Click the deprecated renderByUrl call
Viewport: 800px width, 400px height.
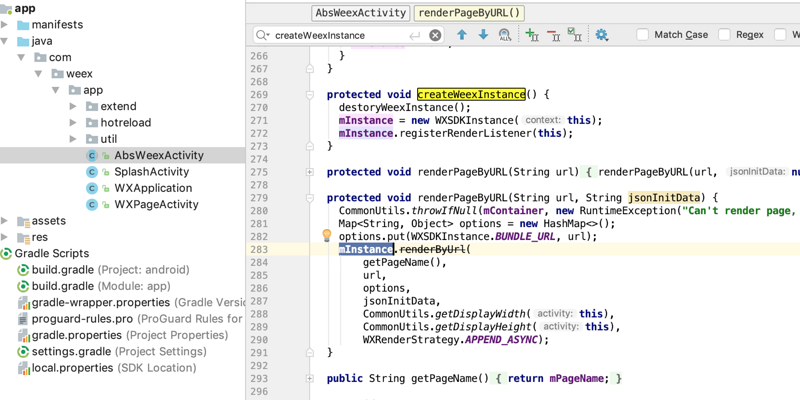point(432,249)
